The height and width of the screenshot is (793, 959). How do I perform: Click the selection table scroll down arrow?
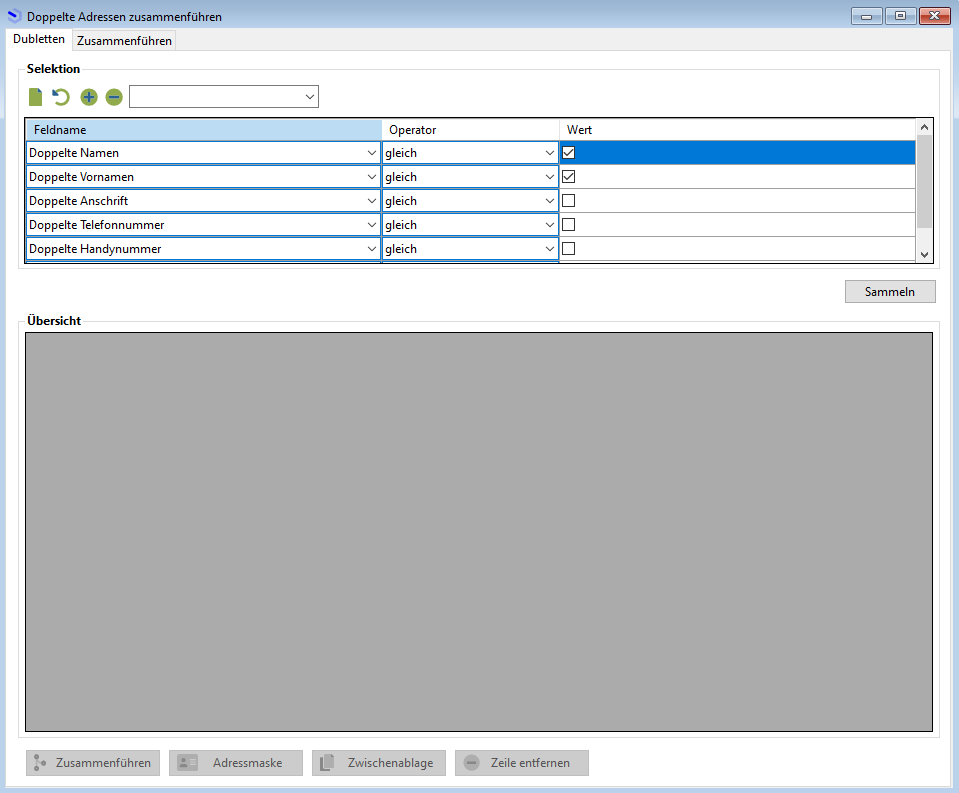[924, 254]
